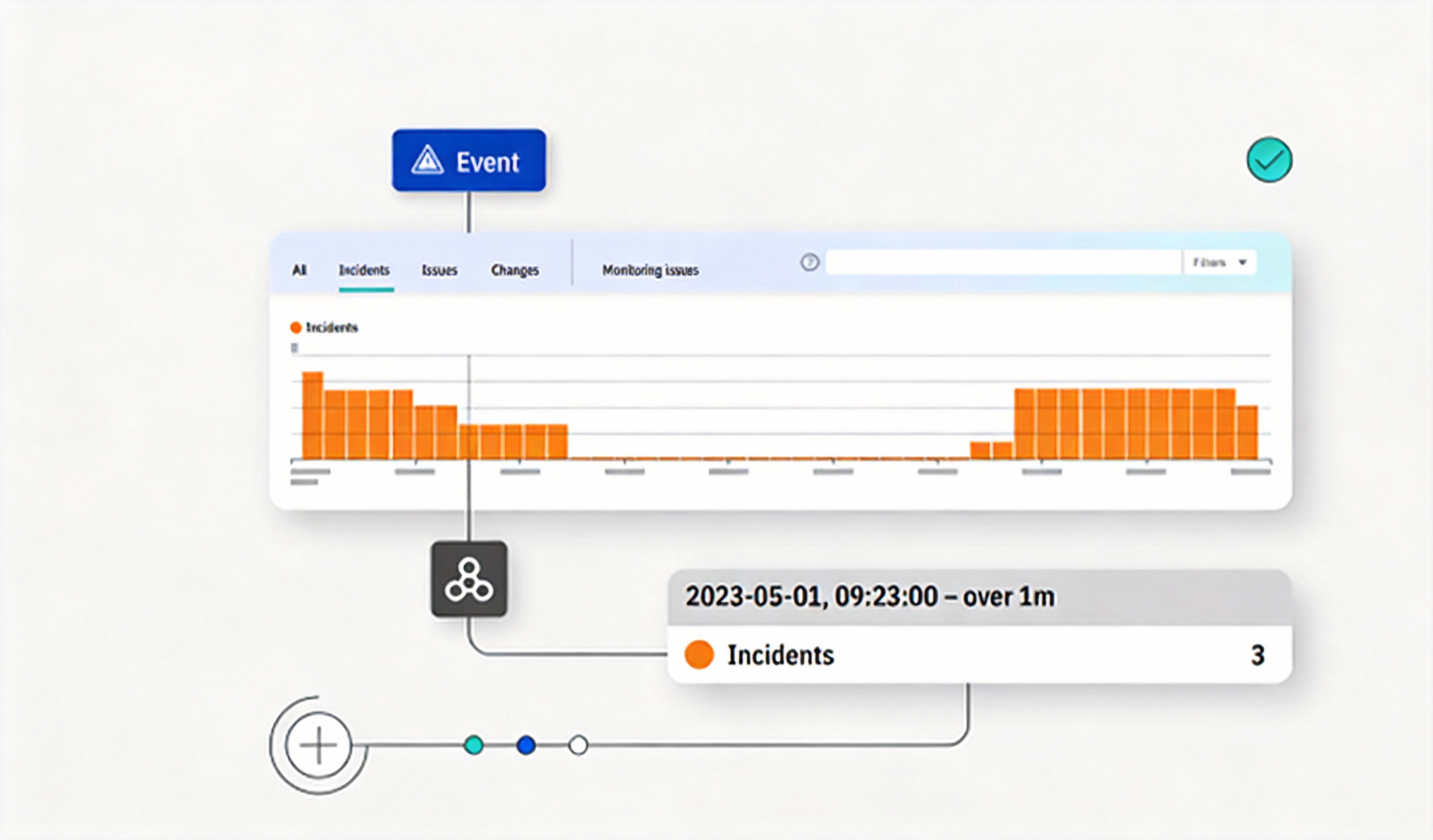Toggle the orange Incidents legend marker
The image size is (1433, 840).
[295, 327]
